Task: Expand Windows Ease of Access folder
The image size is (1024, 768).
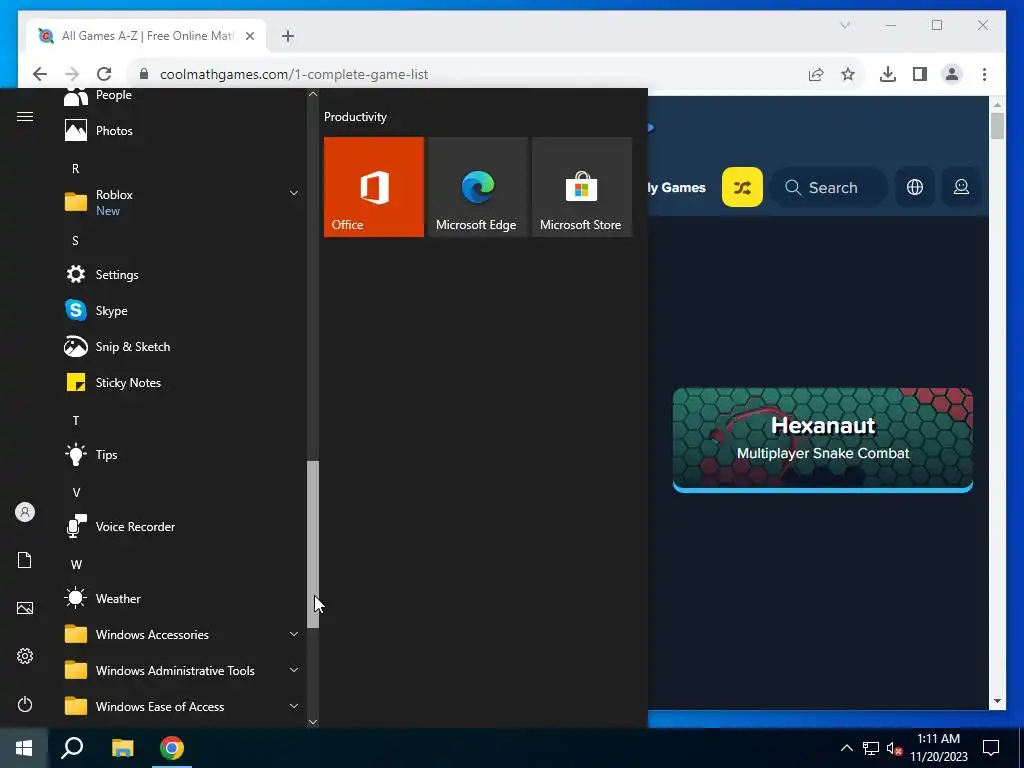Action: tap(181, 706)
